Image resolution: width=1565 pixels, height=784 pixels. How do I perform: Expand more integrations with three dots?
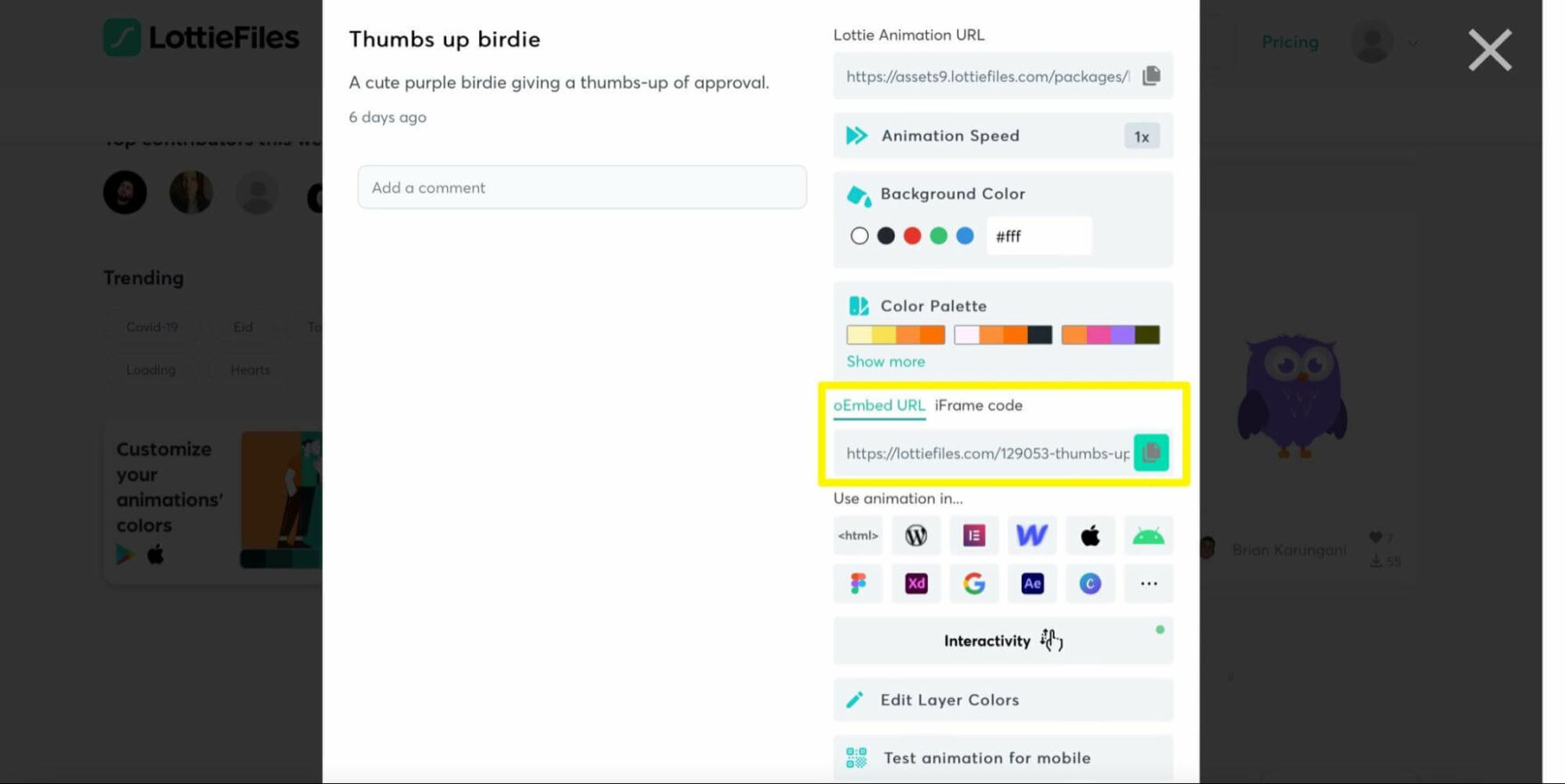(1147, 583)
